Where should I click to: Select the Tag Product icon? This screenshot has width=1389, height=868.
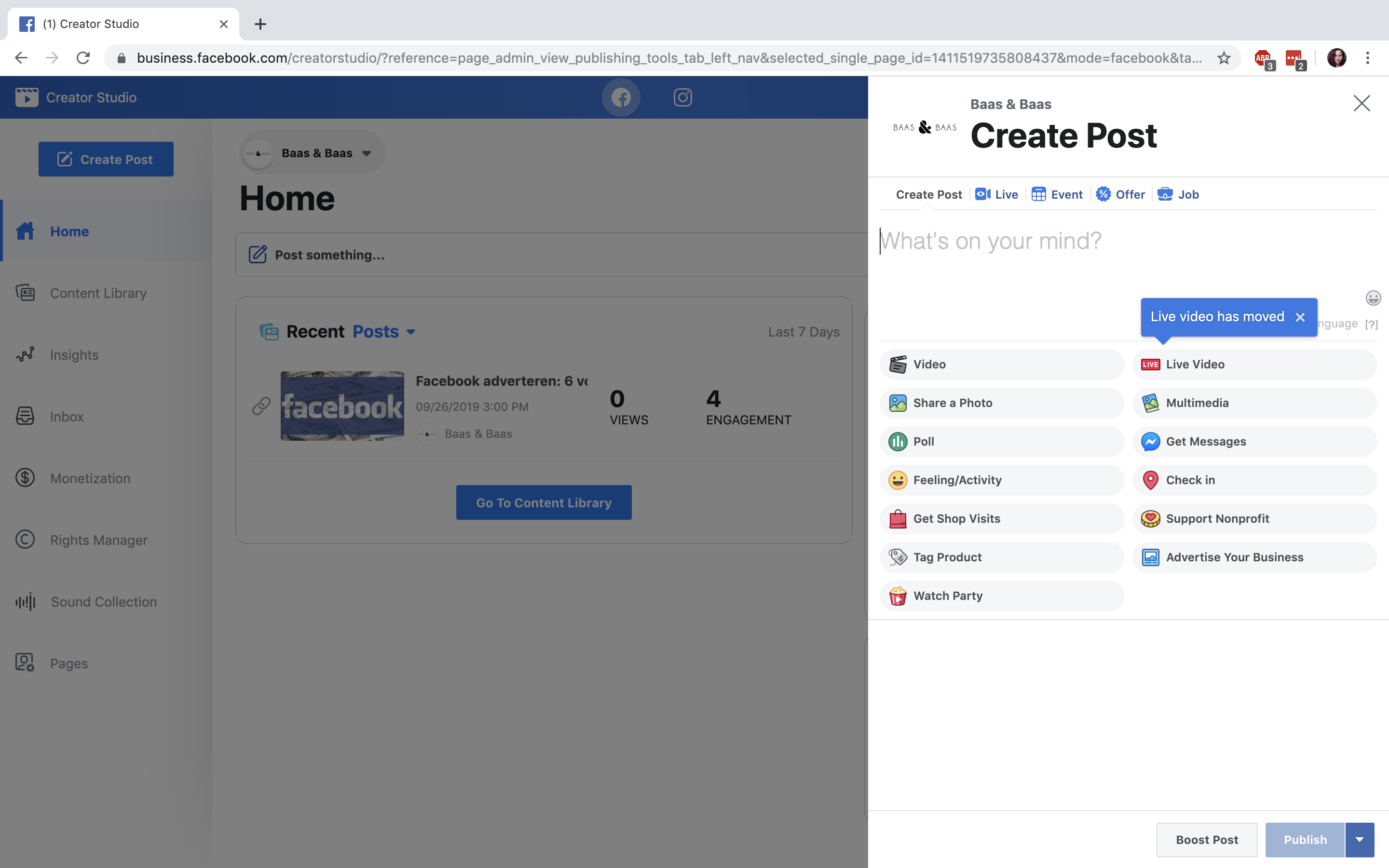click(x=897, y=557)
